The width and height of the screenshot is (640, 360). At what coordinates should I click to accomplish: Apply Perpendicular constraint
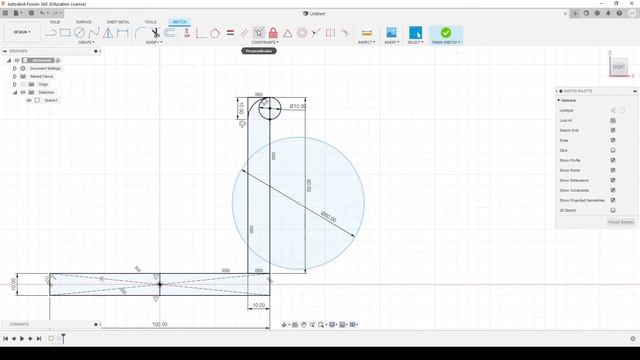[x=259, y=33]
